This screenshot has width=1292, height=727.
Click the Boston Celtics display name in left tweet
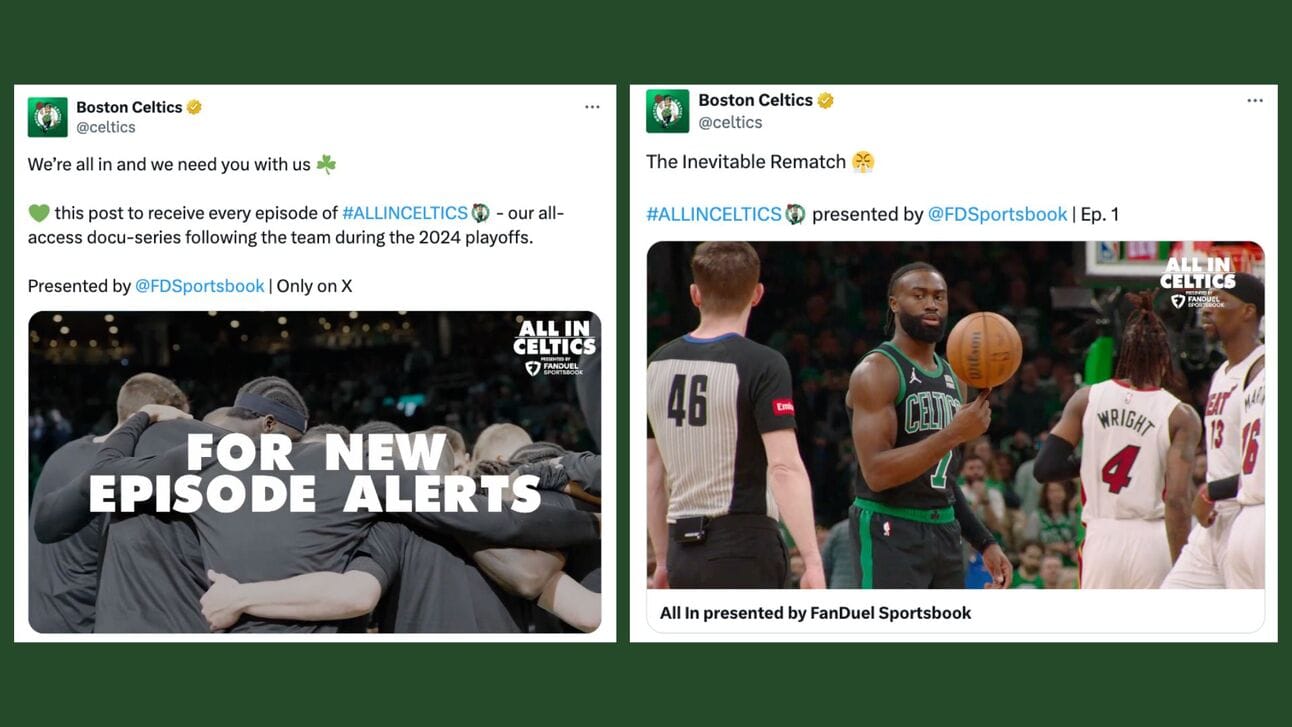(129, 107)
